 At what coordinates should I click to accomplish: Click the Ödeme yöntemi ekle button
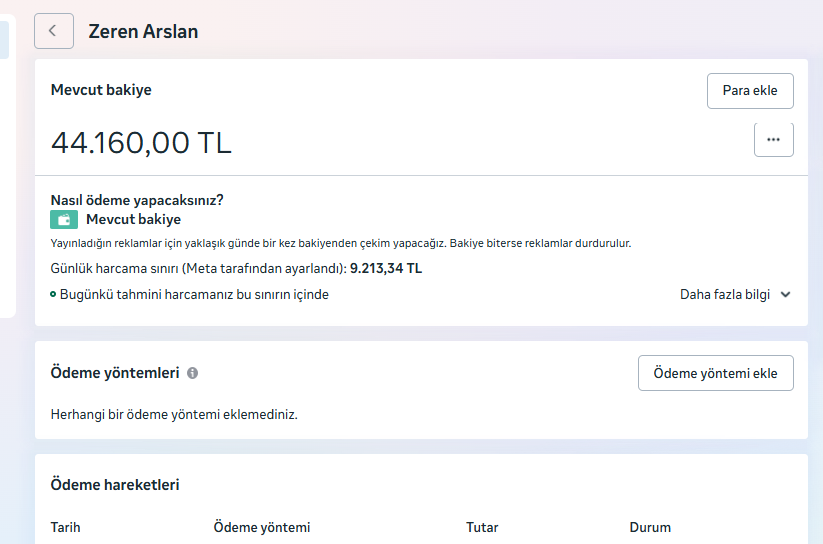pyautogui.click(x=715, y=373)
